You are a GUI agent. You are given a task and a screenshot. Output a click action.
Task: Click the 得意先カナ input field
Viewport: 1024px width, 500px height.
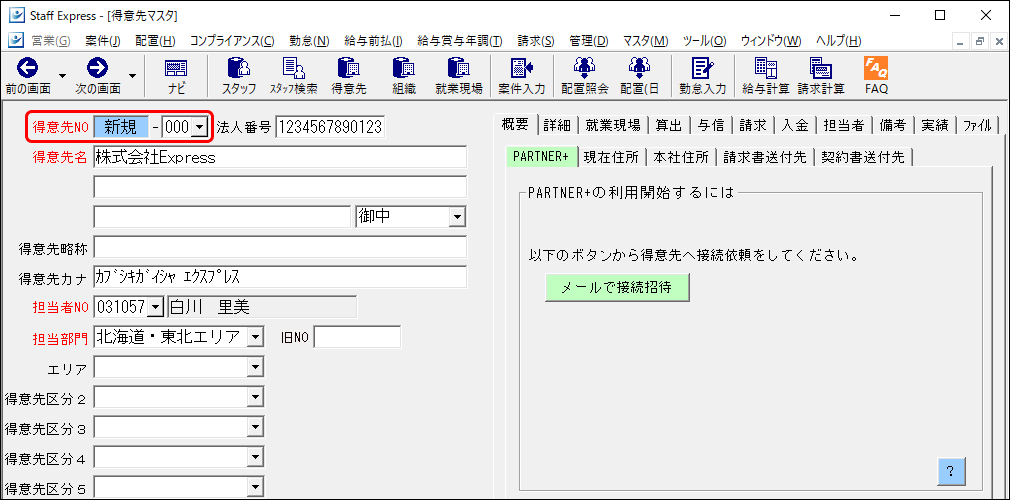click(280, 276)
